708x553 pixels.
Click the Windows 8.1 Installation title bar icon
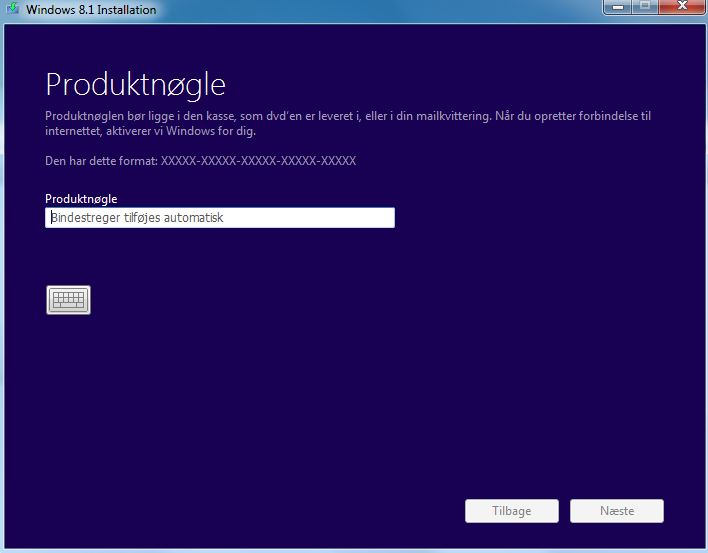tap(13, 8)
